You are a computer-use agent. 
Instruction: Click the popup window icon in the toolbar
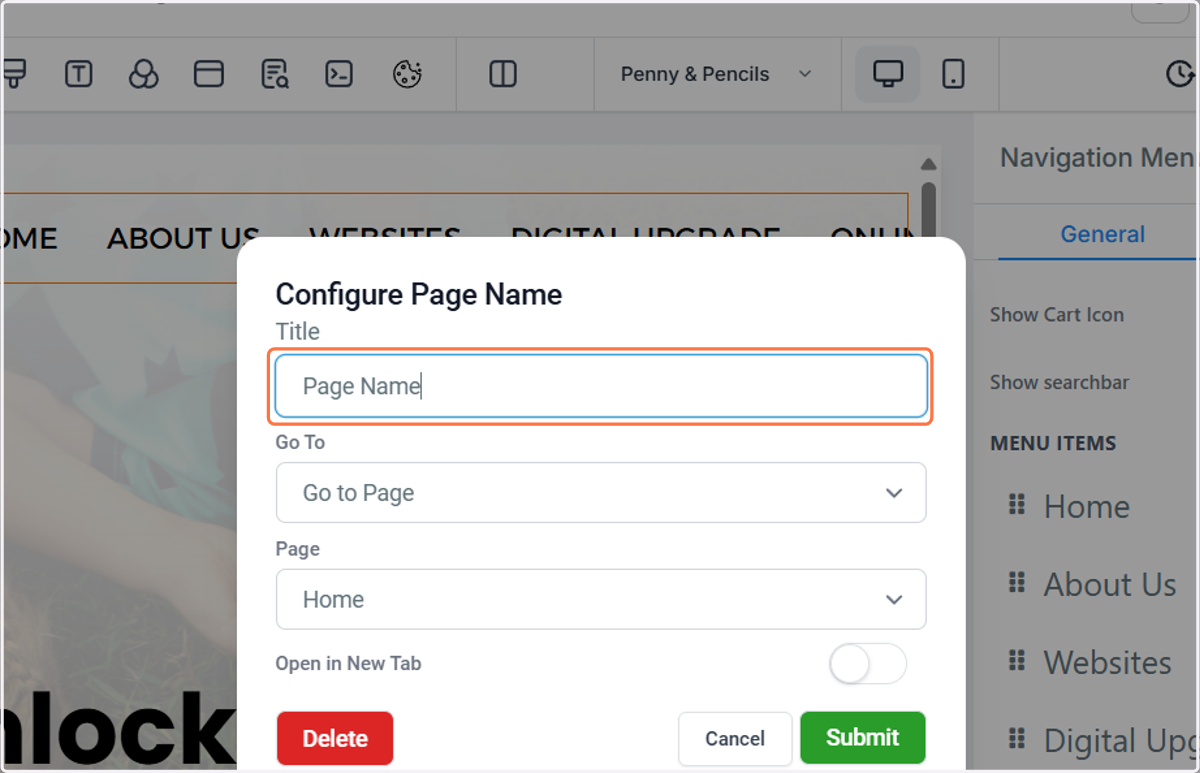click(209, 74)
